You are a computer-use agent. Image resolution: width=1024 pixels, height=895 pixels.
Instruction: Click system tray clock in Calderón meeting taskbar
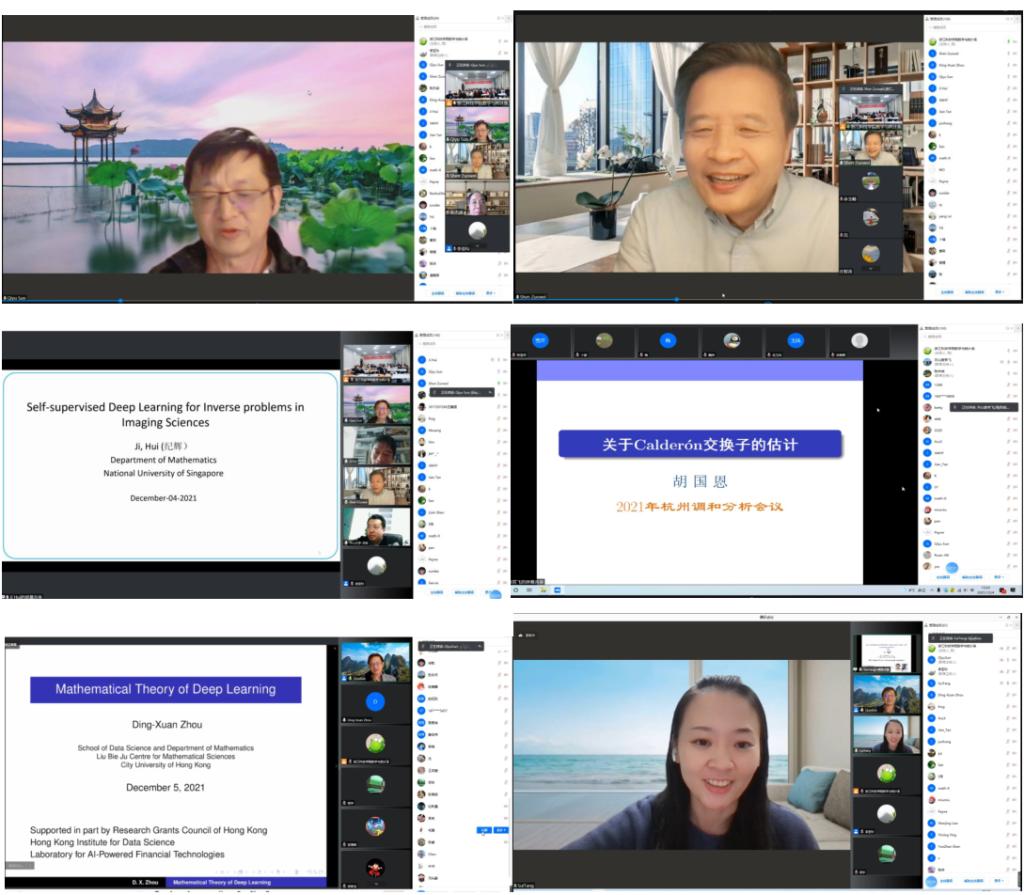pyautogui.click(x=986, y=591)
